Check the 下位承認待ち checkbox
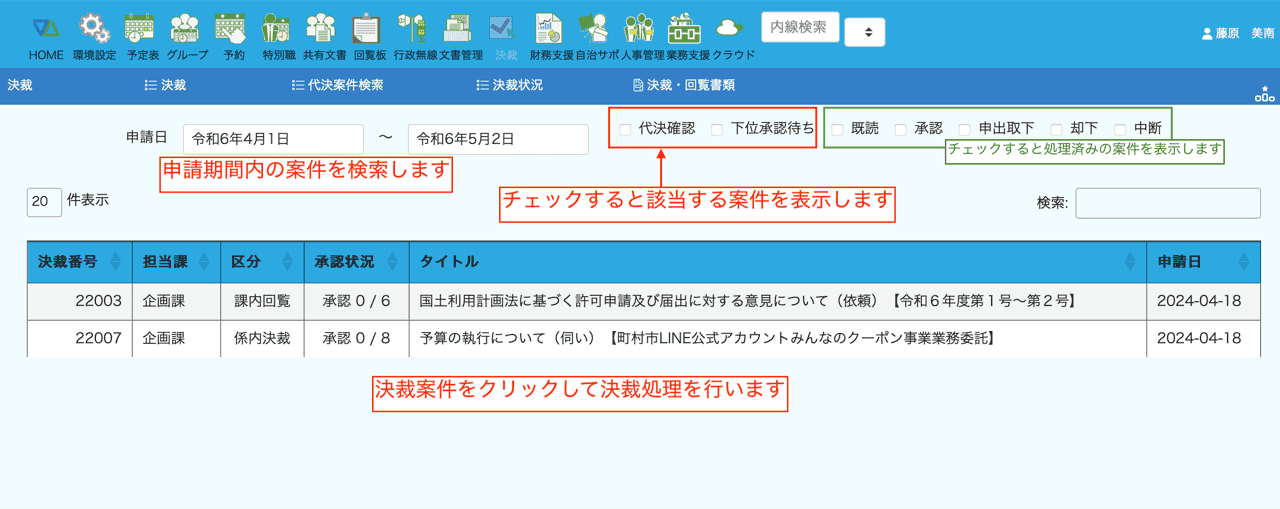The height and width of the screenshot is (509, 1280). (x=717, y=129)
